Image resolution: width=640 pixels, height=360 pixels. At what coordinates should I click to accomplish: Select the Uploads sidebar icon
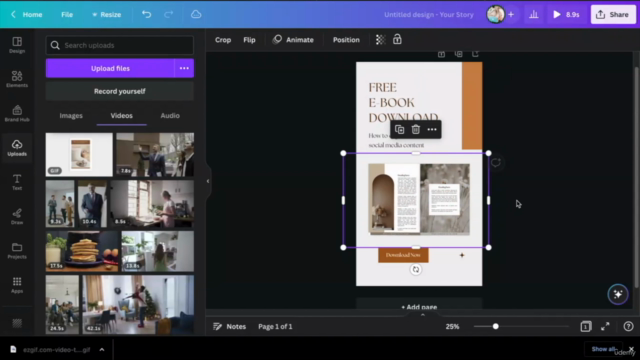click(x=17, y=148)
